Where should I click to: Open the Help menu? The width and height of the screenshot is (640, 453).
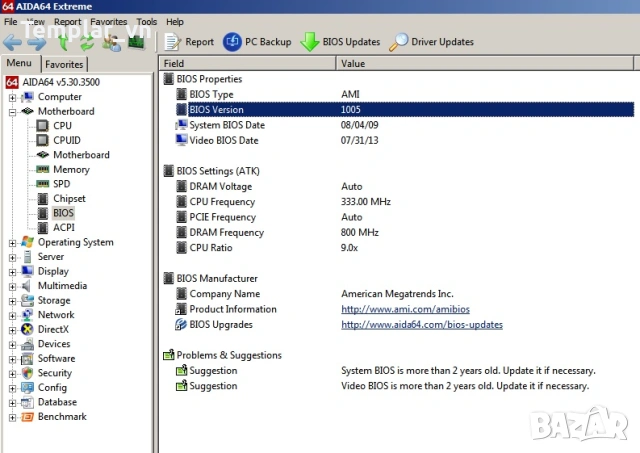[175, 22]
